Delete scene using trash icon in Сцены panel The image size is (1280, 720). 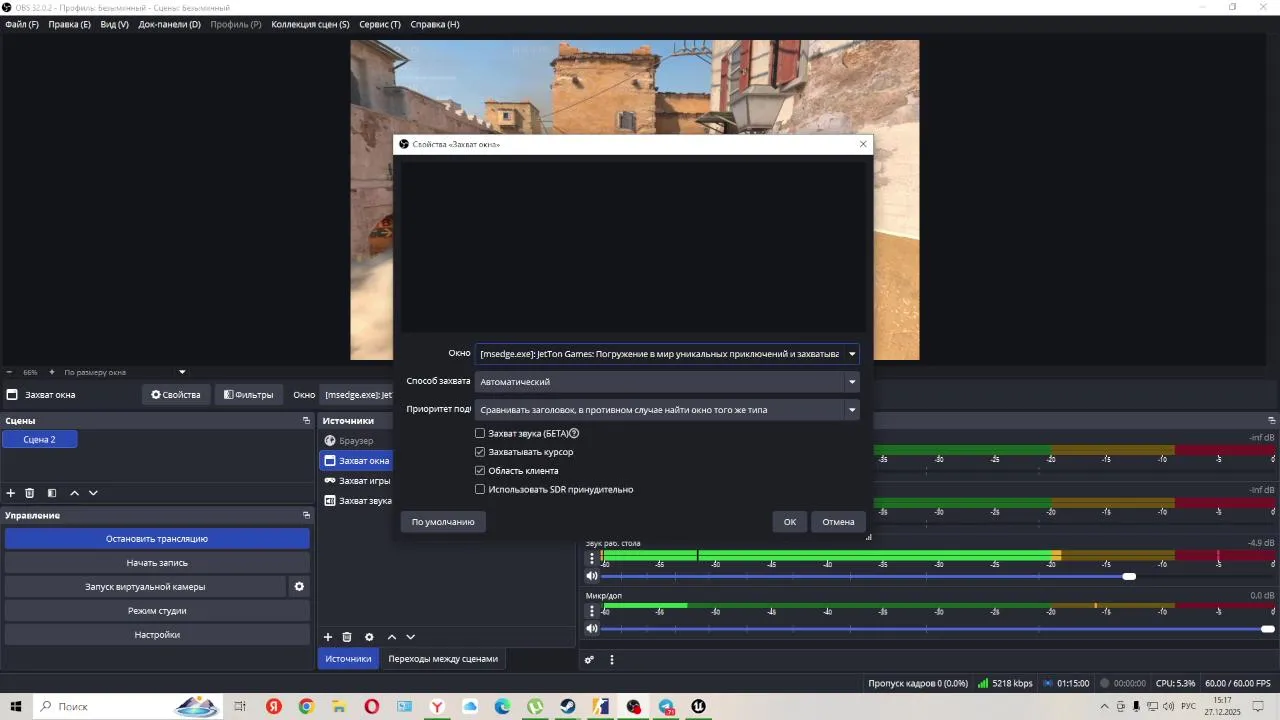[30, 493]
